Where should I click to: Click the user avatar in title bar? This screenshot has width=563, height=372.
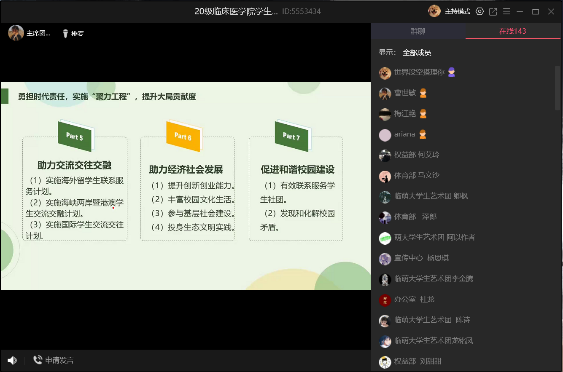(434, 11)
